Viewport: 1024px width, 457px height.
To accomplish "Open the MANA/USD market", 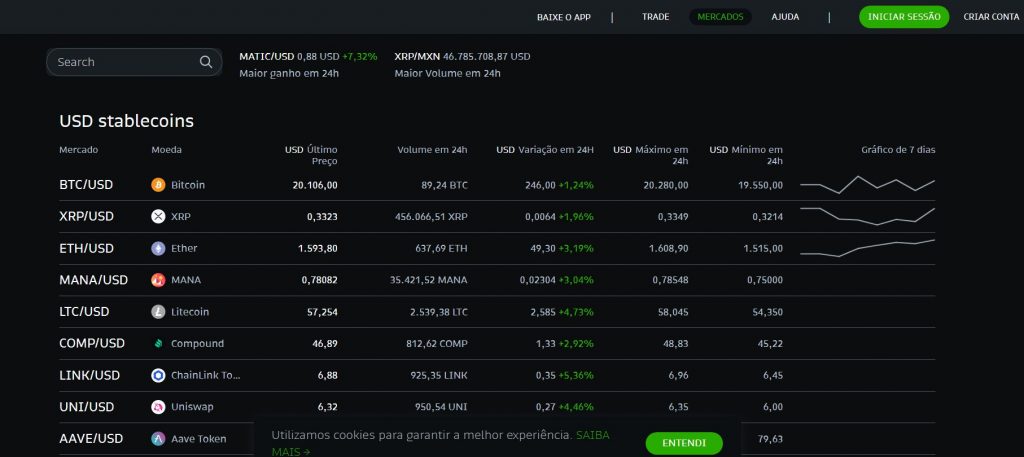I will click(93, 280).
